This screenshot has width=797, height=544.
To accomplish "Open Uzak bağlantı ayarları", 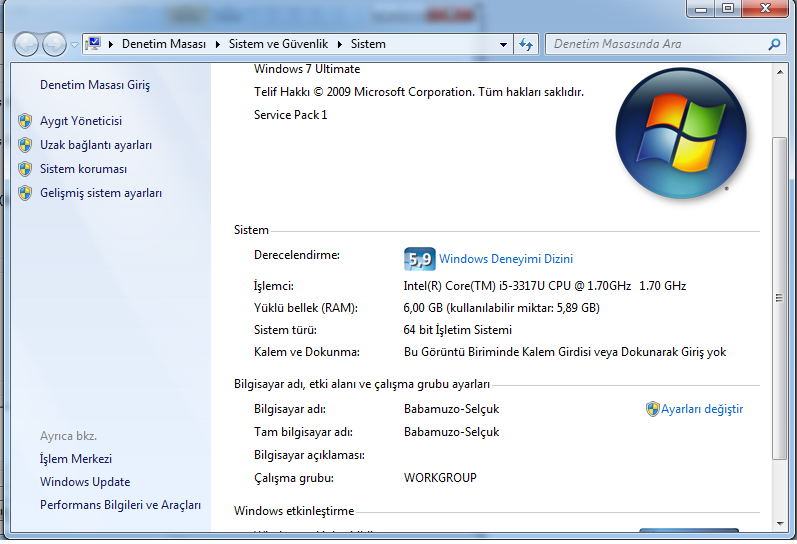I will click(96, 145).
